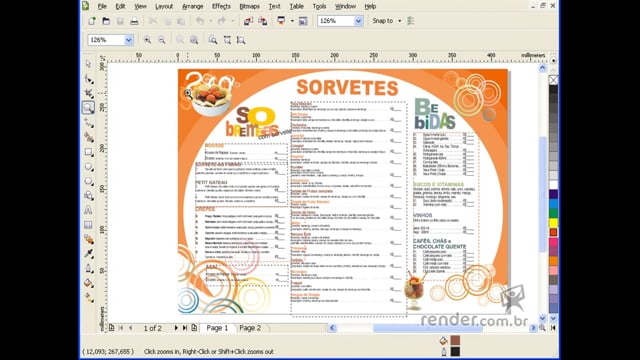Select the Rectangle tool
Screen dimensions: 640x360
[88, 152]
